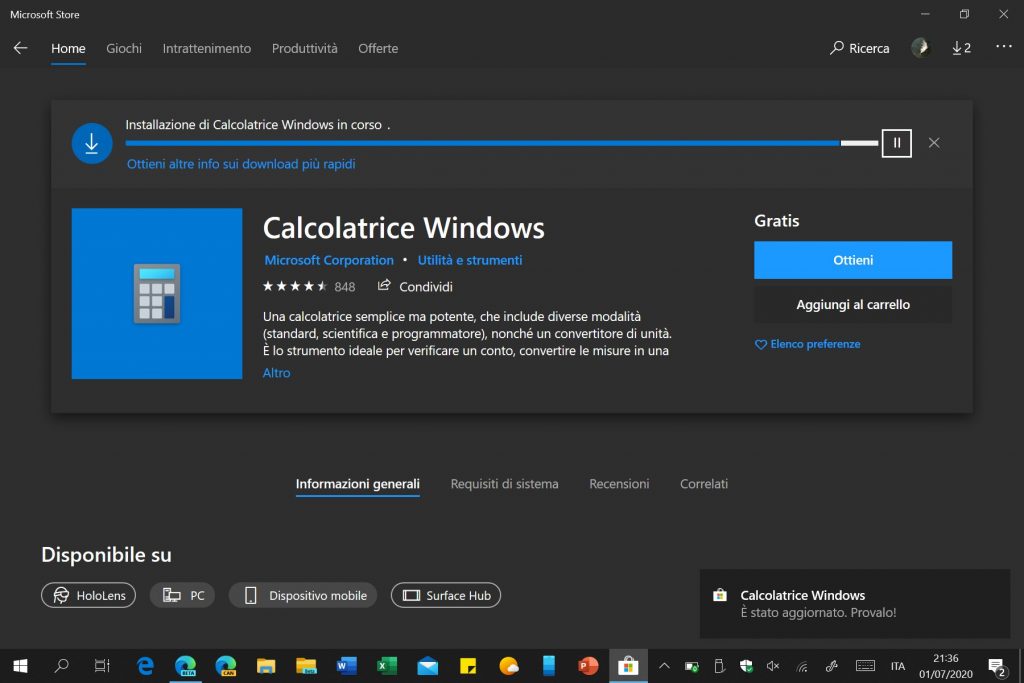Show hidden system tray icons chevron
Viewport: 1024px width, 683px height.
(663, 666)
